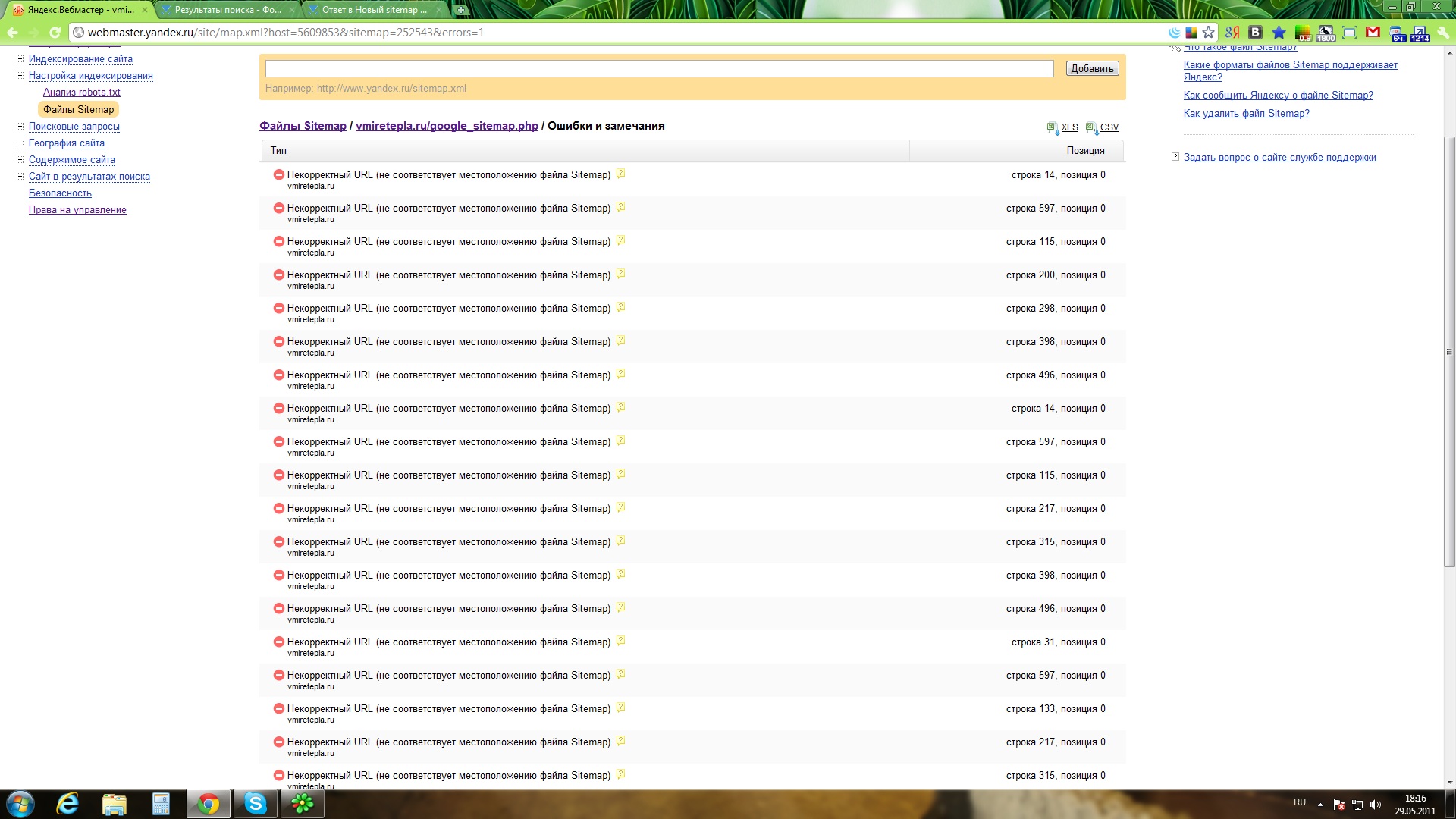Open file explorer folder in taskbar
Viewport: 1456px width, 819px height.
[115, 804]
